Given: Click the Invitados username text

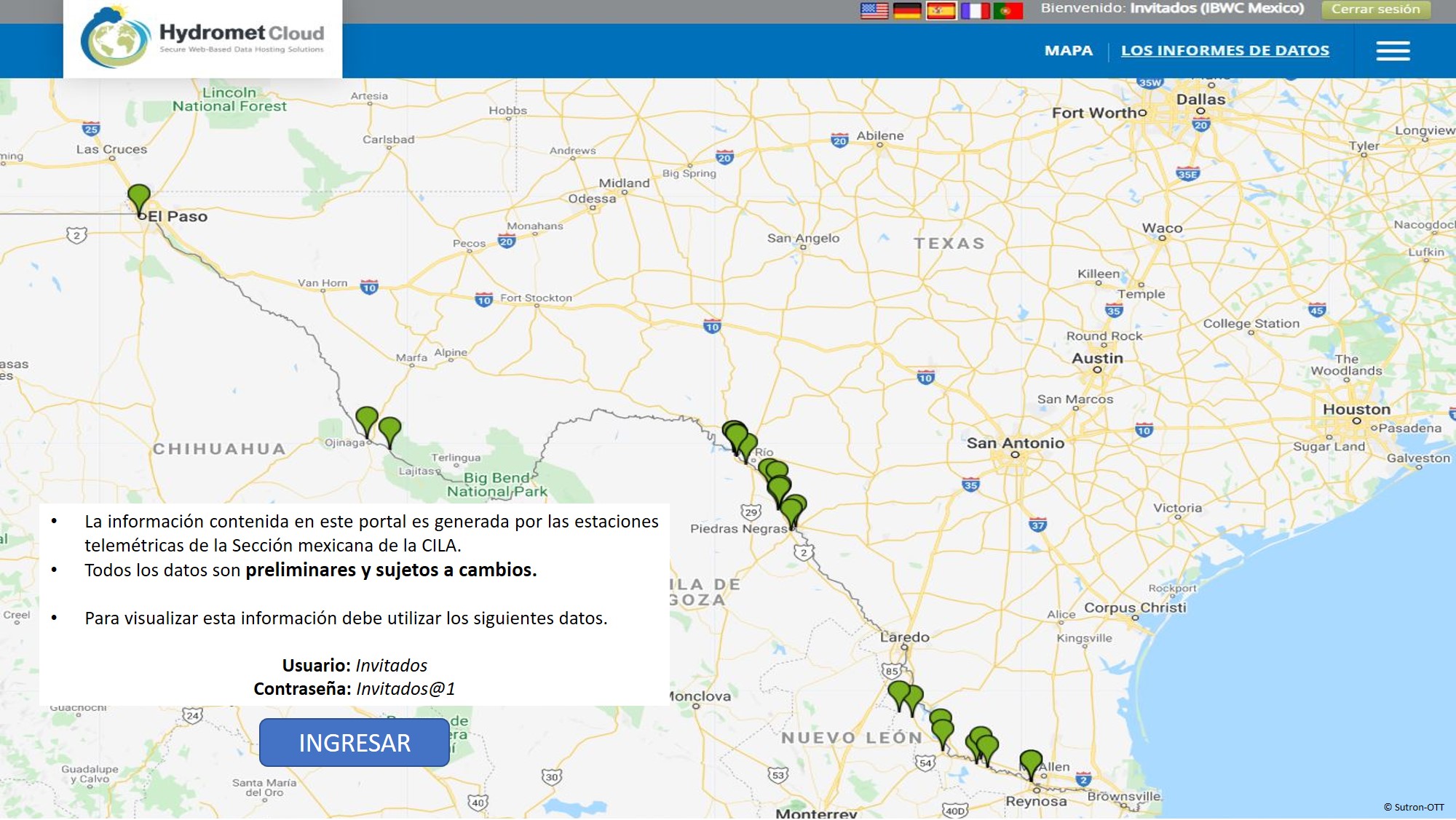Looking at the screenshot, I should [x=391, y=666].
